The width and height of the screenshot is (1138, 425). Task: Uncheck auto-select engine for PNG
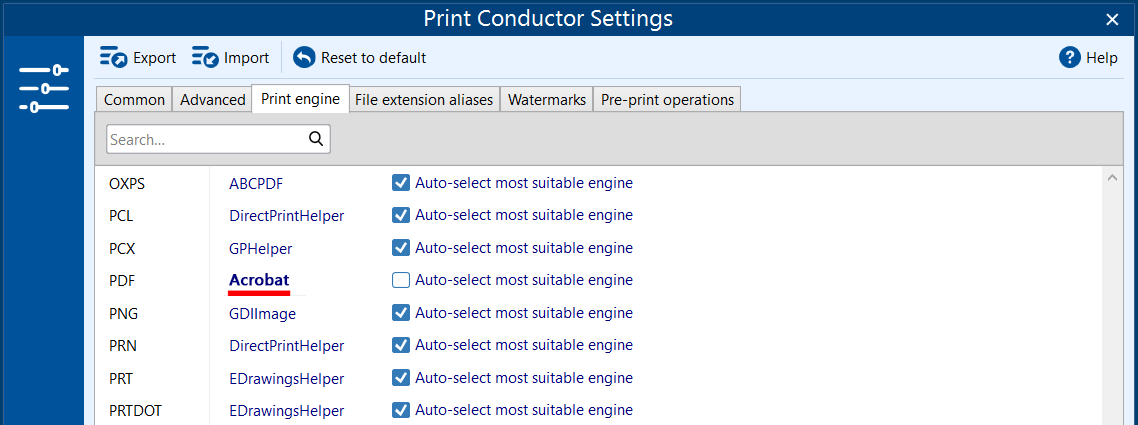click(x=401, y=313)
